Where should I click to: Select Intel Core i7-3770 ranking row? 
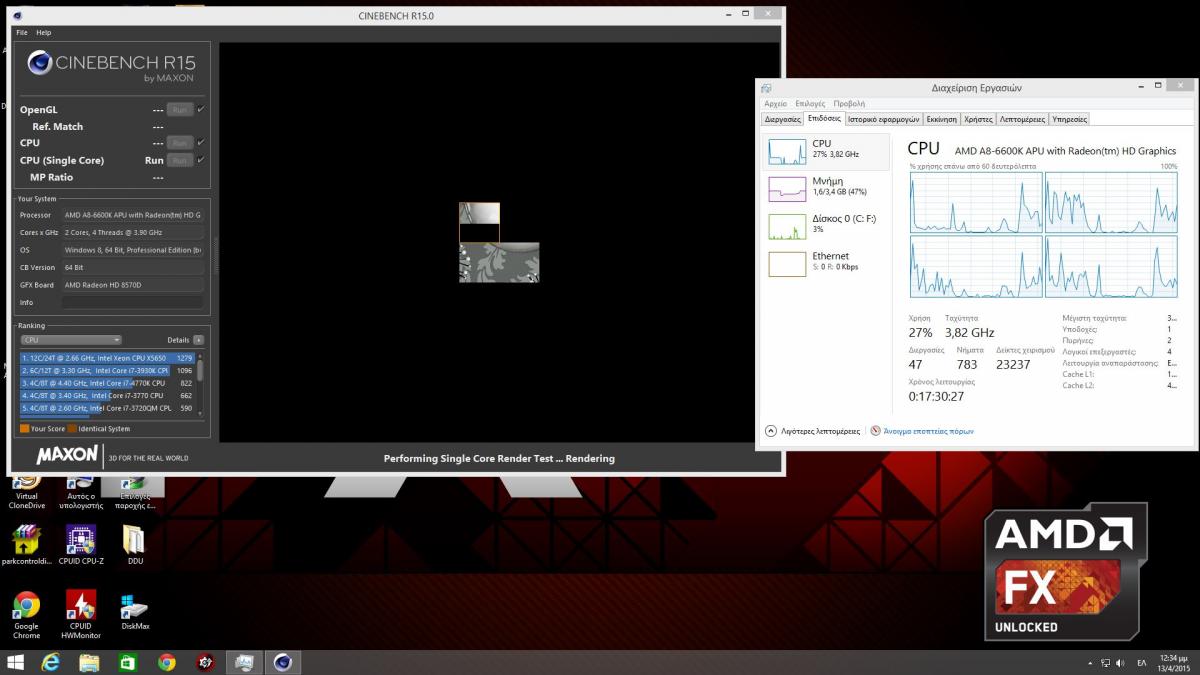(x=107, y=396)
